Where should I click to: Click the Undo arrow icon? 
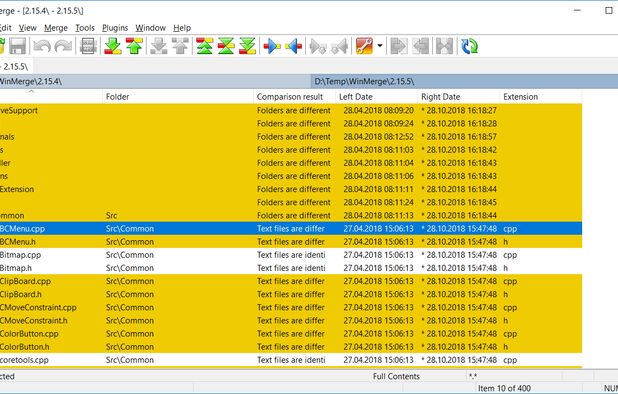(42, 46)
